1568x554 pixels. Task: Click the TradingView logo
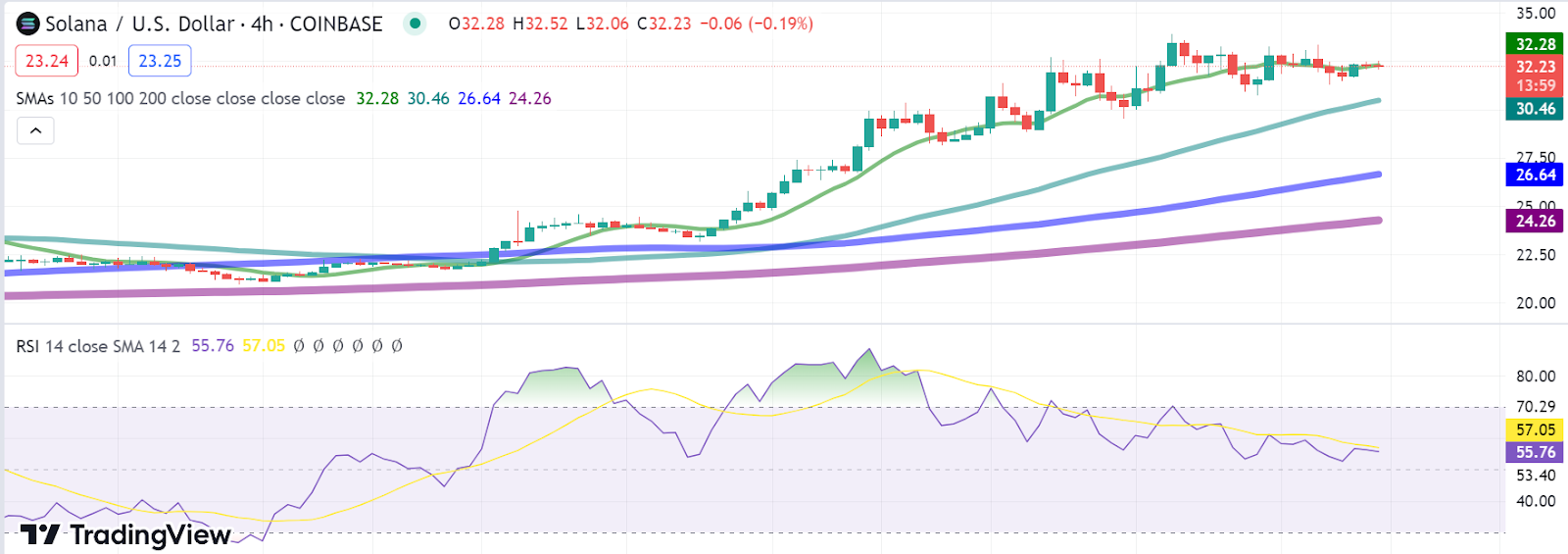point(125,534)
